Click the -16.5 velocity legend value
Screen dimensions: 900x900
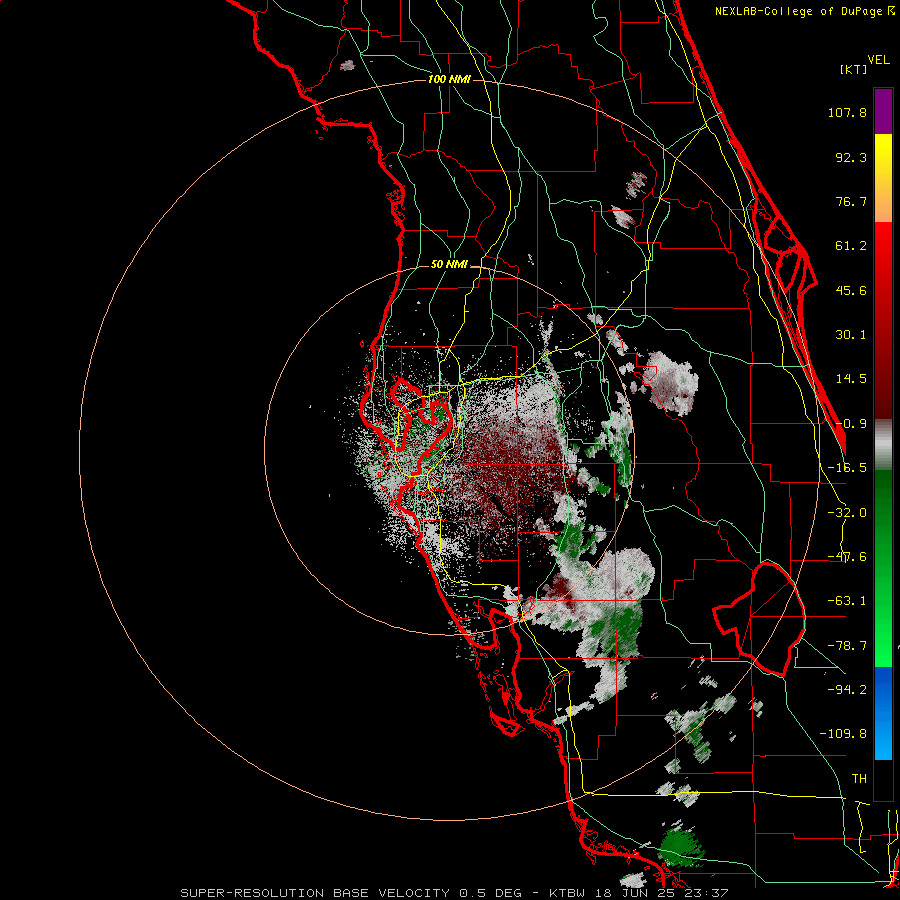tap(847, 468)
